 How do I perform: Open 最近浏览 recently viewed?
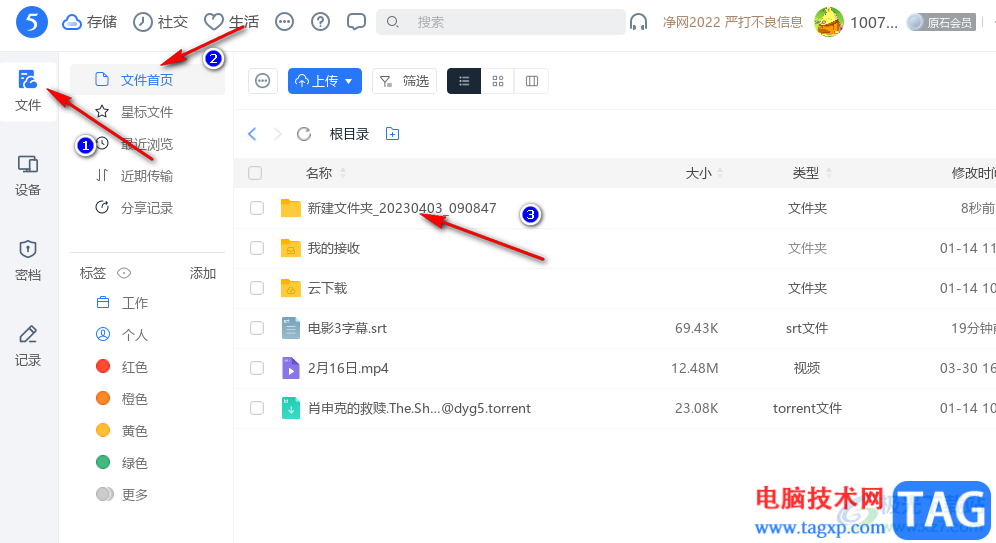click(147, 144)
